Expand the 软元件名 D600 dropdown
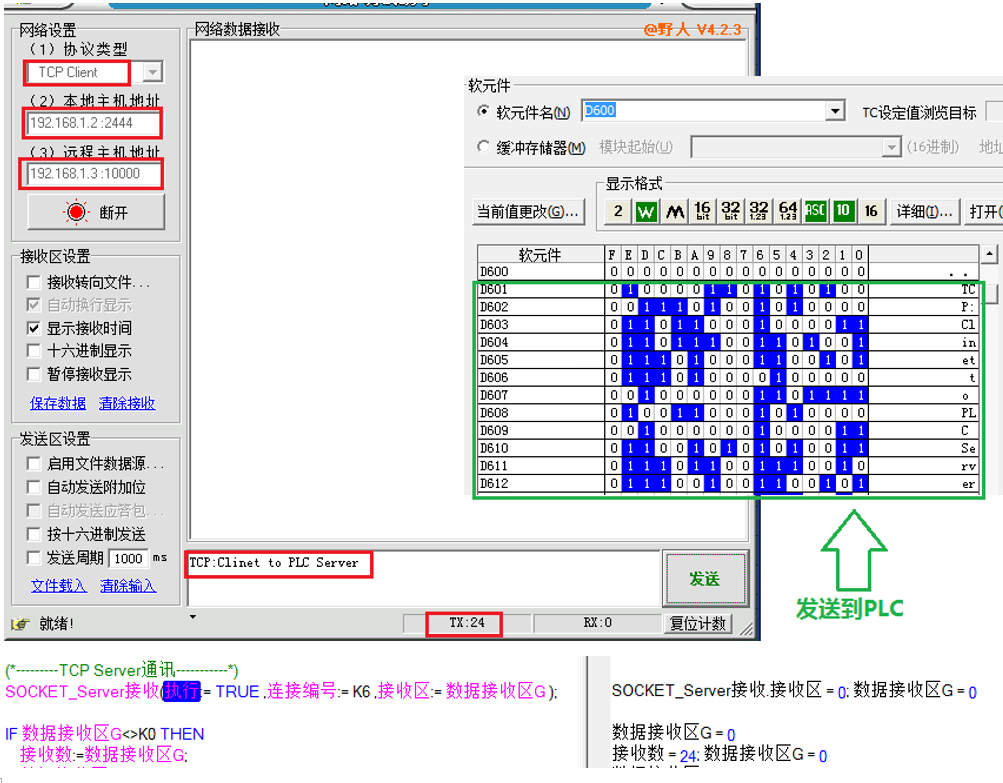Image resolution: width=1003 pixels, height=783 pixels. point(836,112)
